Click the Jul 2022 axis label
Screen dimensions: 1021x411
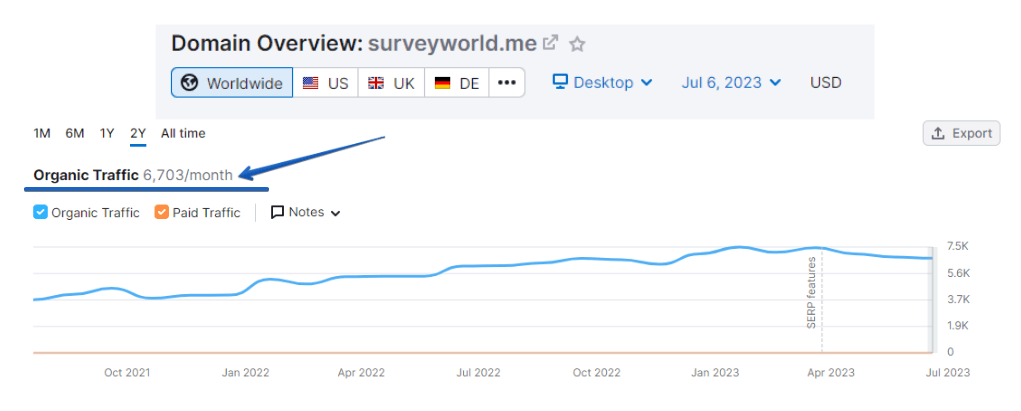[x=478, y=373]
